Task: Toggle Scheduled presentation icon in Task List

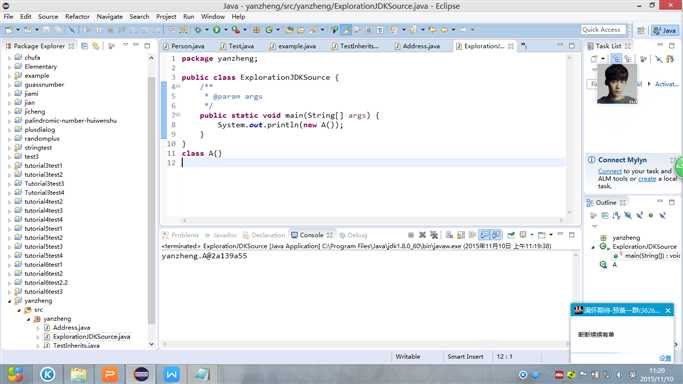Action: 627,59
